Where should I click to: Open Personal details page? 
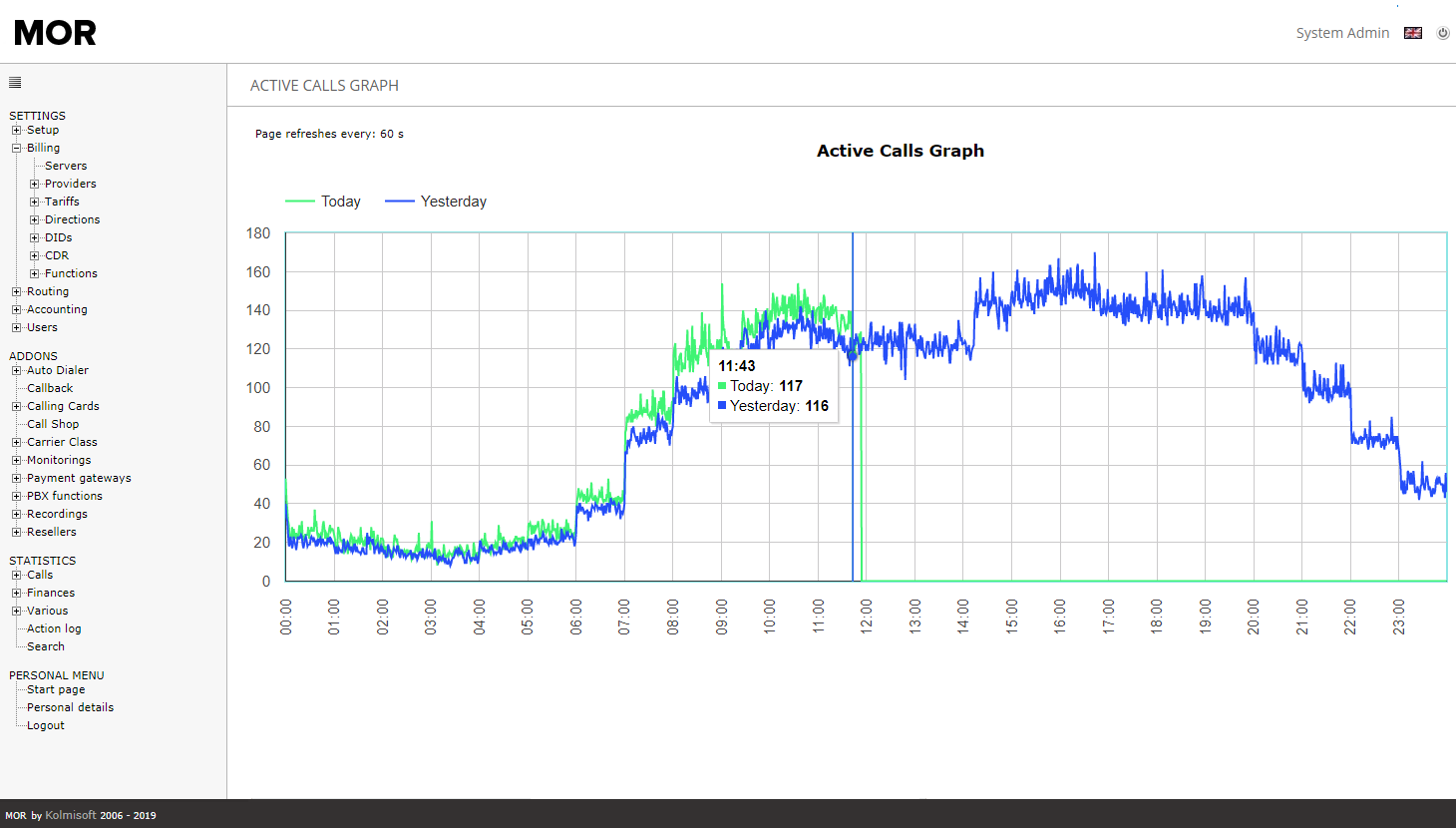click(70, 707)
